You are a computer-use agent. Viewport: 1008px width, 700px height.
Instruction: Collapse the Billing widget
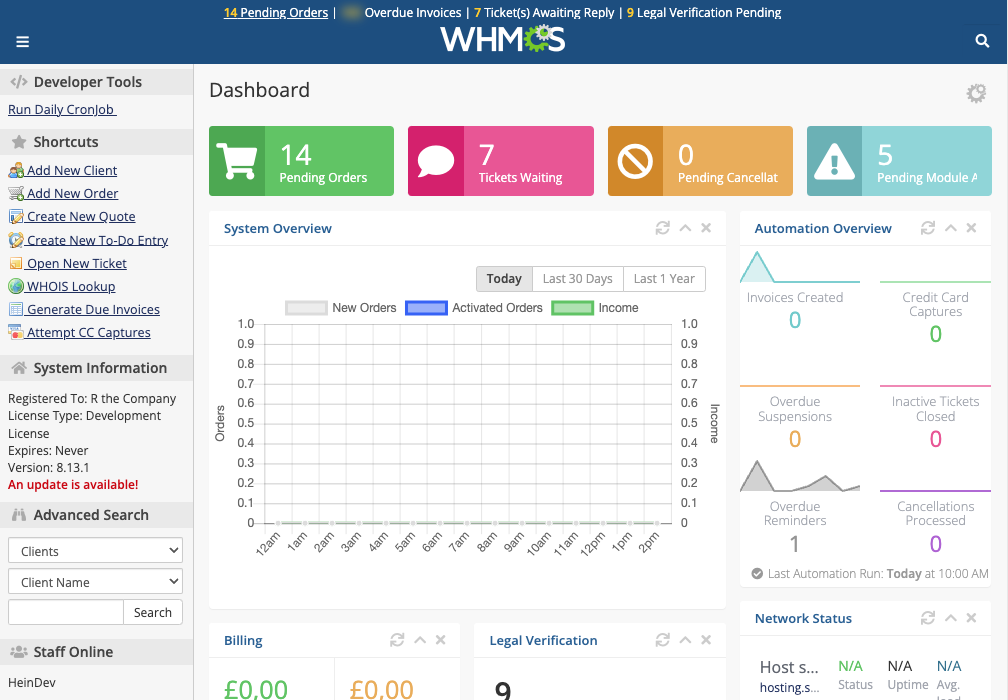[420, 640]
